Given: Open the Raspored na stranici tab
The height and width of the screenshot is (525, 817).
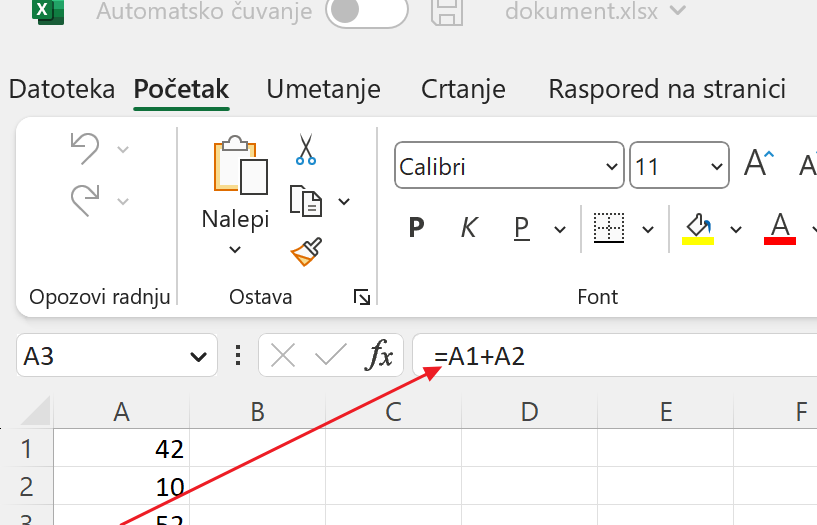Looking at the screenshot, I should [x=667, y=89].
